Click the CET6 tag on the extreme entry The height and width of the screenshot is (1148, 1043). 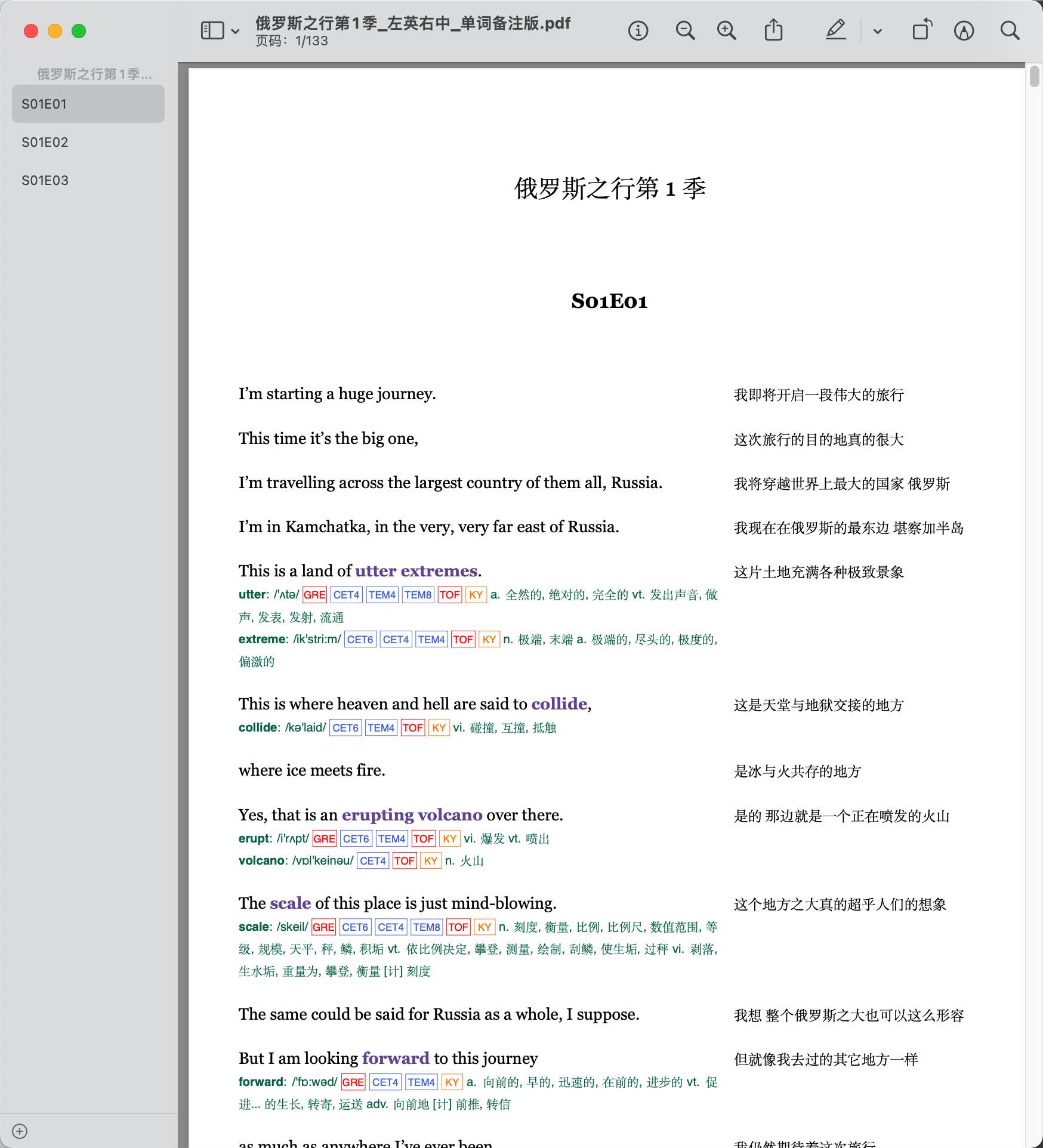pyautogui.click(x=360, y=640)
